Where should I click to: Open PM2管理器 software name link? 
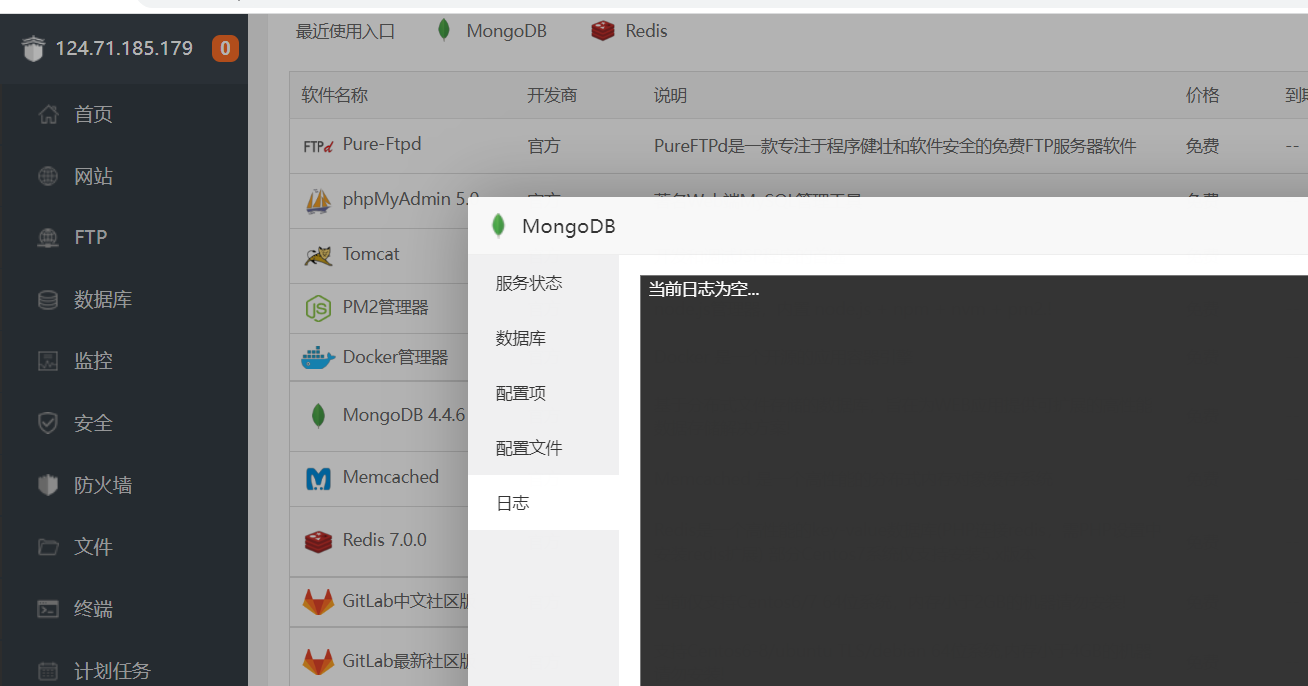point(385,307)
